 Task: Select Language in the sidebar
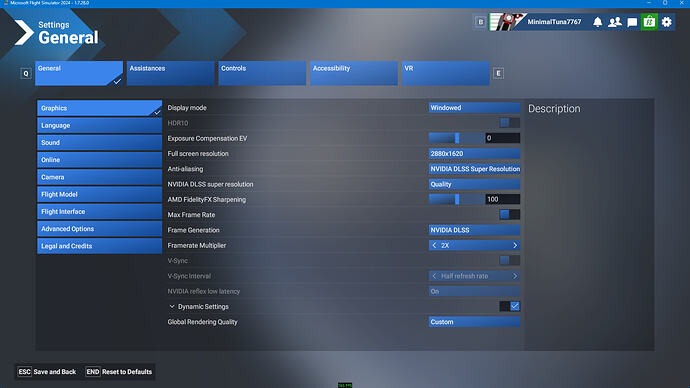coord(99,125)
